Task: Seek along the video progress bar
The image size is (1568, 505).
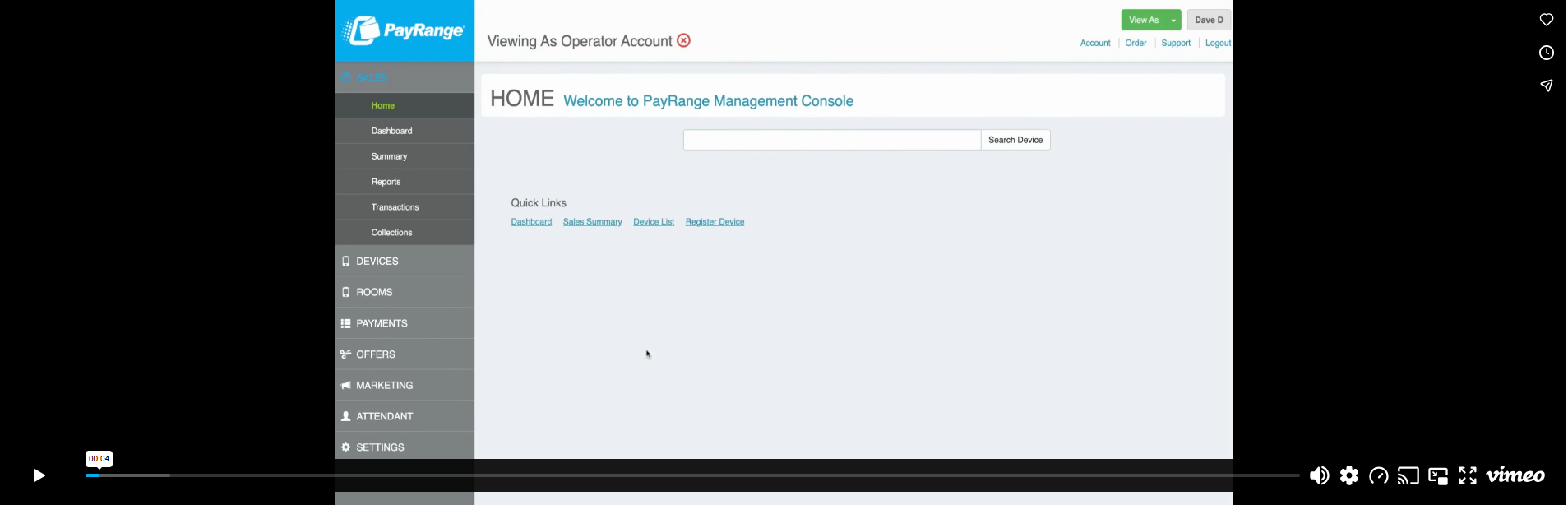Action: pyautogui.click(x=692, y=475)
